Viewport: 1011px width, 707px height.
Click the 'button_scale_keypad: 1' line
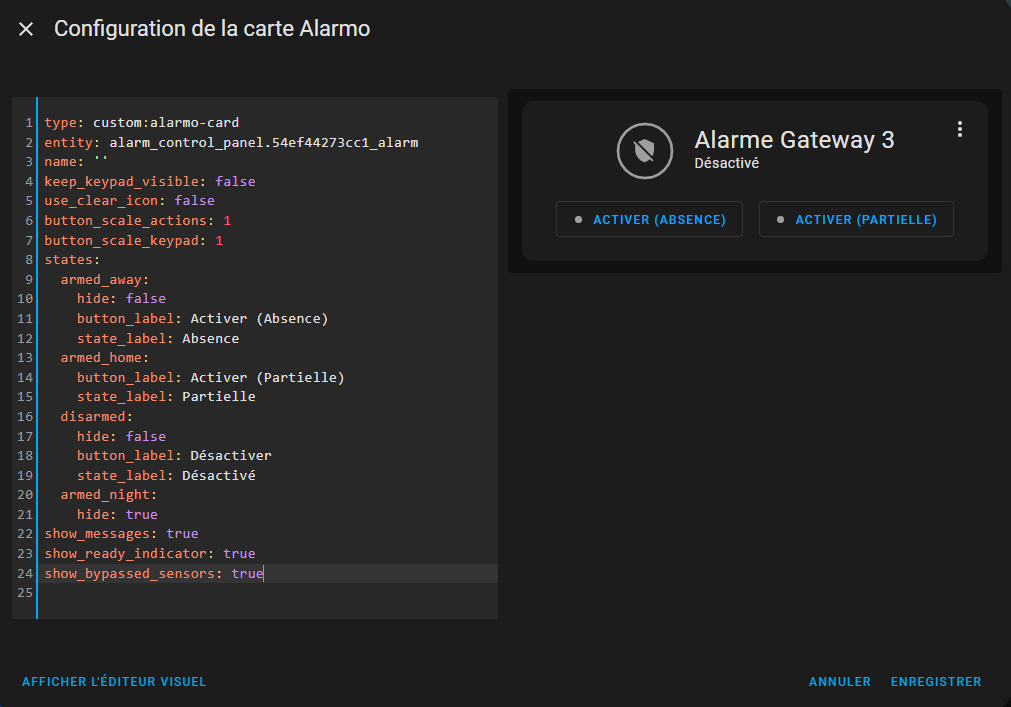[x=133, y=240]
